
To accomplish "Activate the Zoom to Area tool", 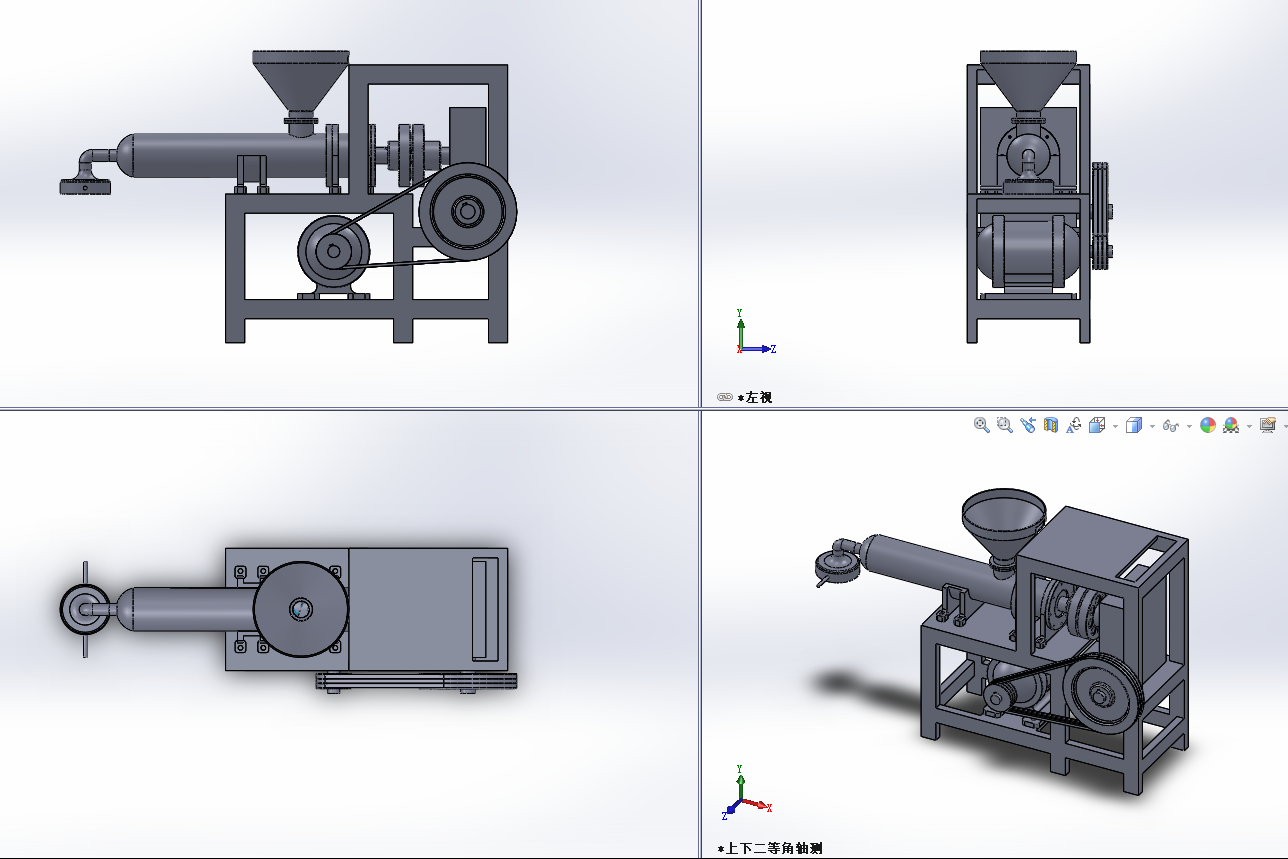I will point(1004,425).
